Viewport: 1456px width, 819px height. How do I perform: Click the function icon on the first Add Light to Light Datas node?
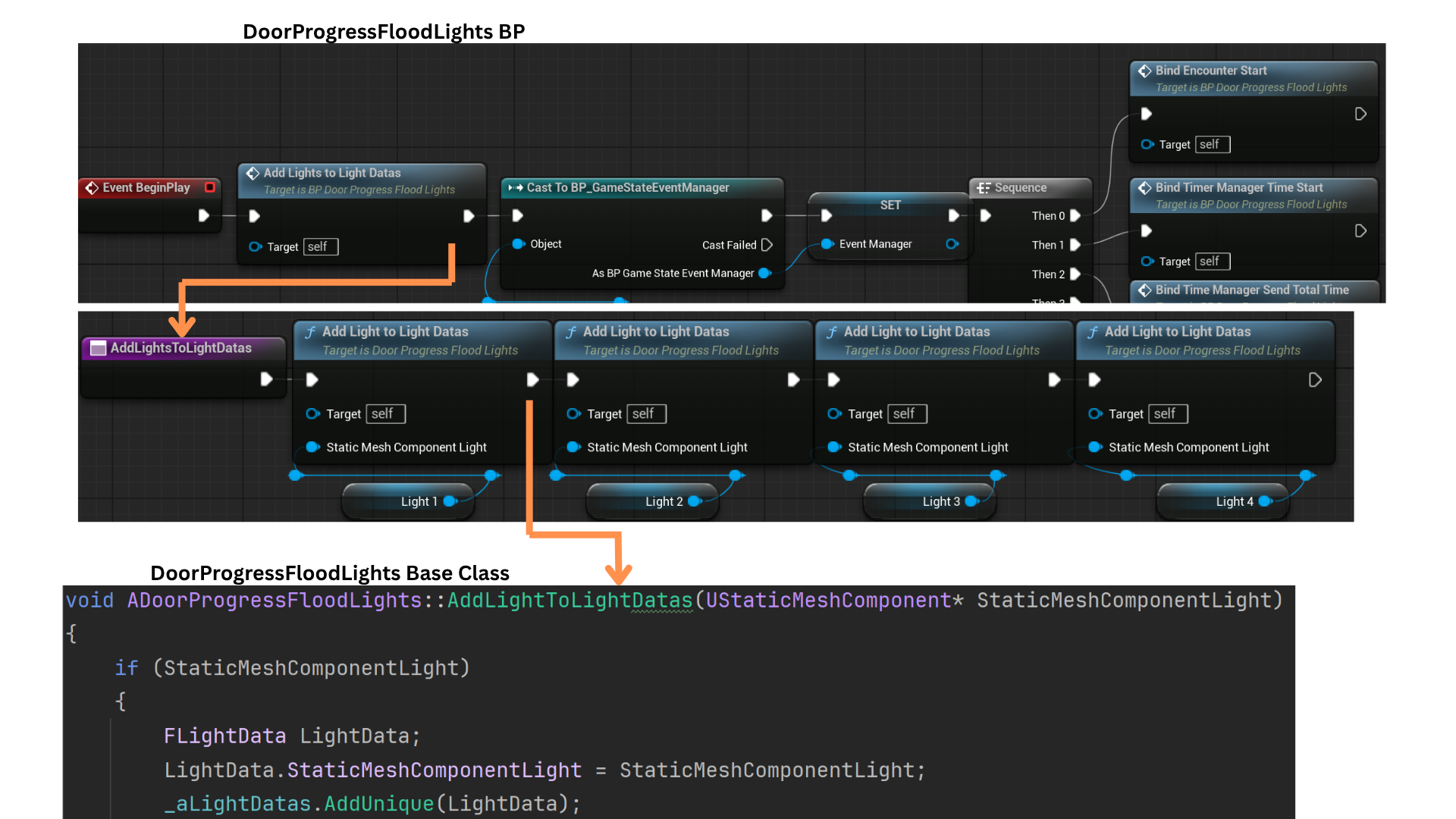(310, 332)
